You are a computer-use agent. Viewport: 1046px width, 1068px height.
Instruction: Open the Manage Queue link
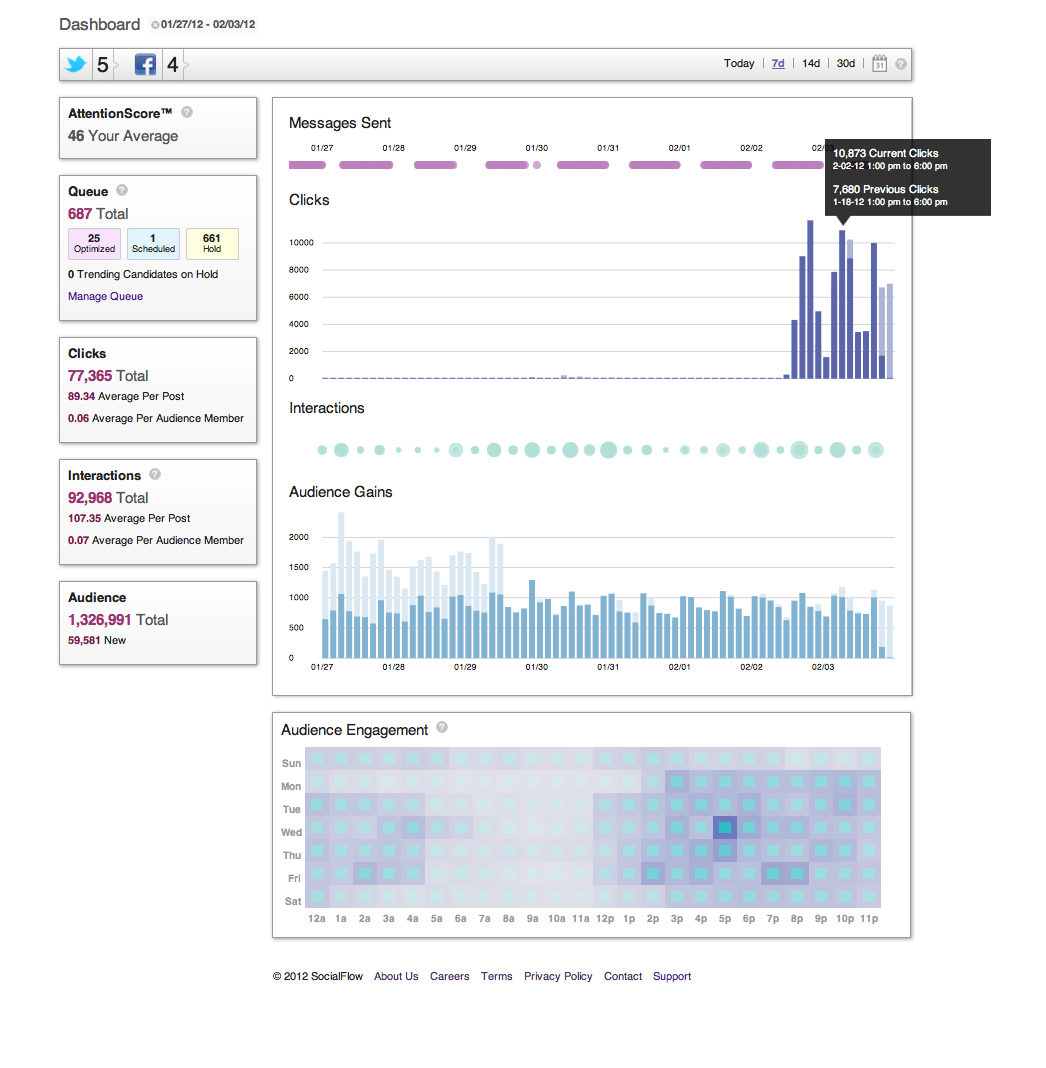(105, 296)
